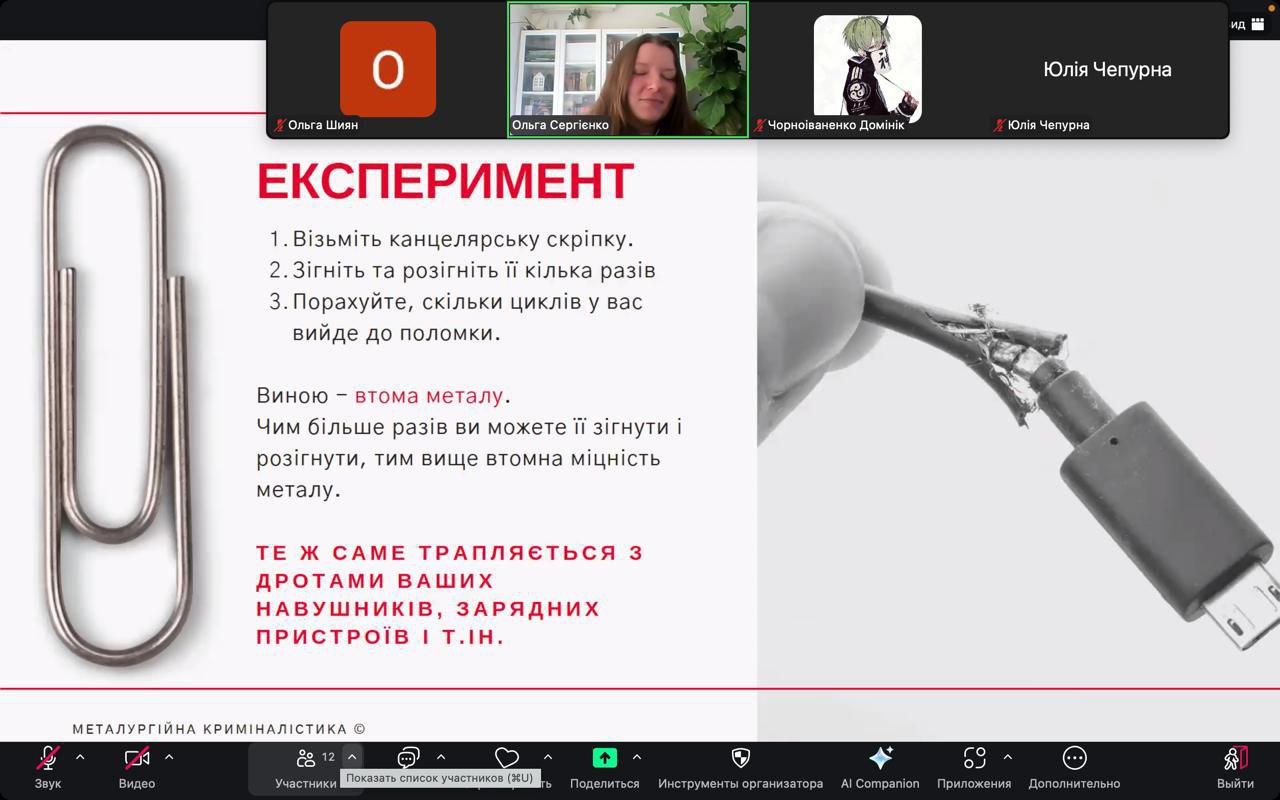Select Ольга Сергієнко's video thumbnail
Image resolution: width=1280 pixels, height=800 pixels.
[x=628, y=68]
